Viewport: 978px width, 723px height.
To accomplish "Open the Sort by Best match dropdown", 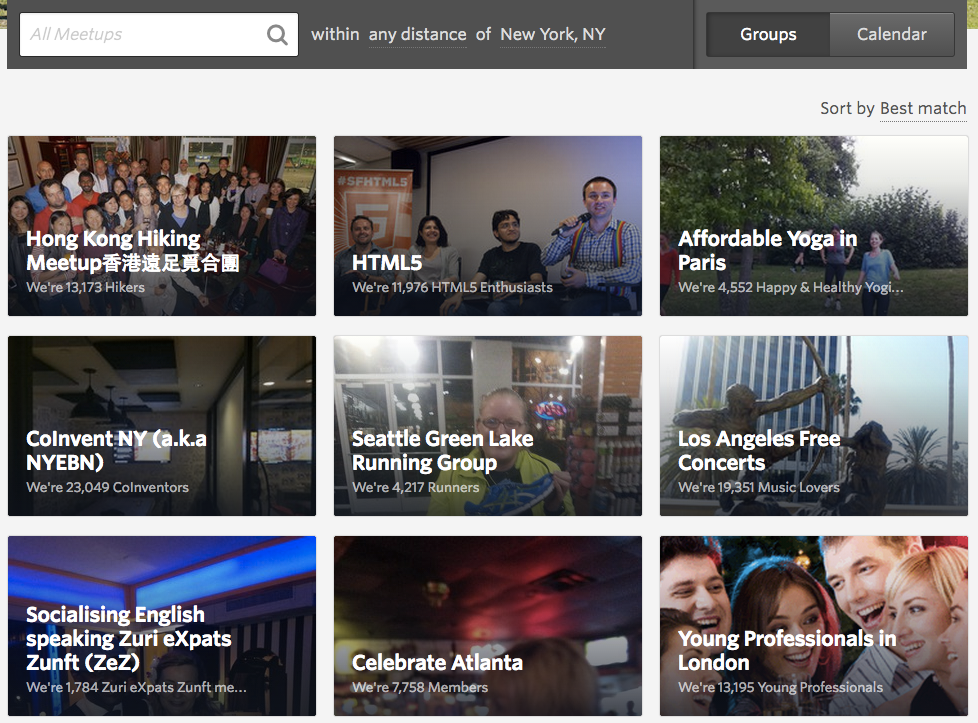I will coord(922,108).
